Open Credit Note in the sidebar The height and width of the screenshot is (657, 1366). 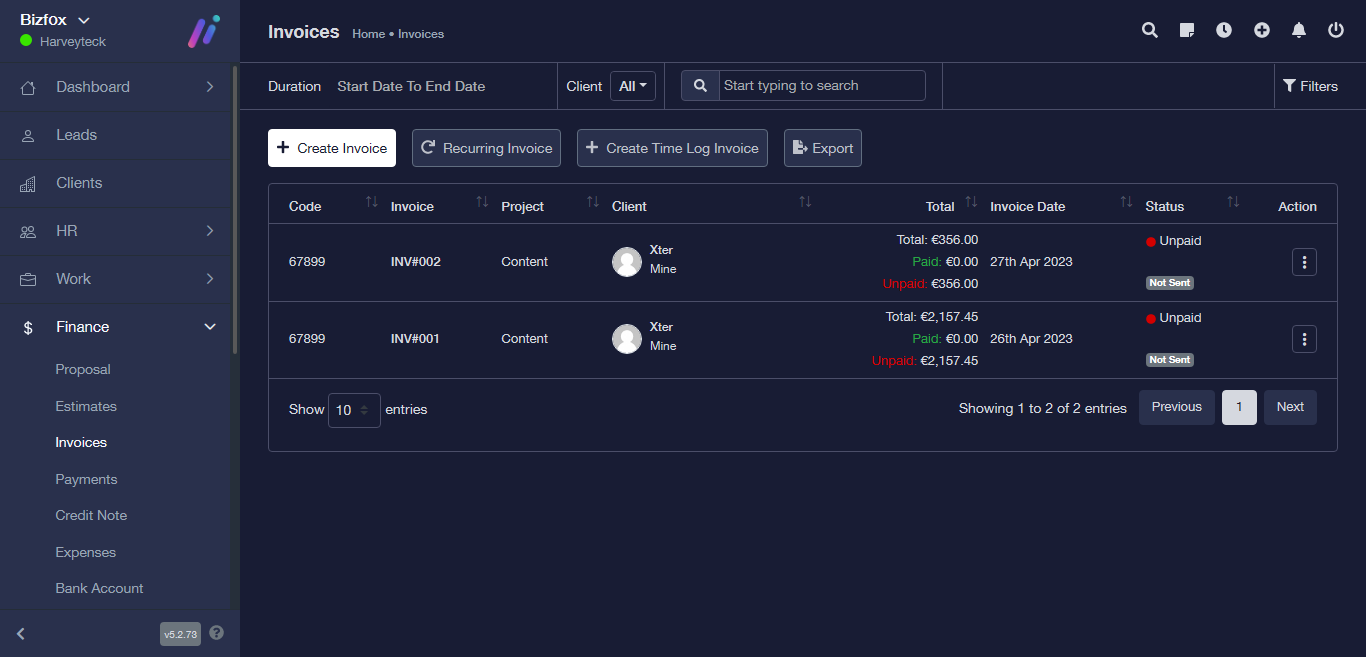(x=91, y=515)
